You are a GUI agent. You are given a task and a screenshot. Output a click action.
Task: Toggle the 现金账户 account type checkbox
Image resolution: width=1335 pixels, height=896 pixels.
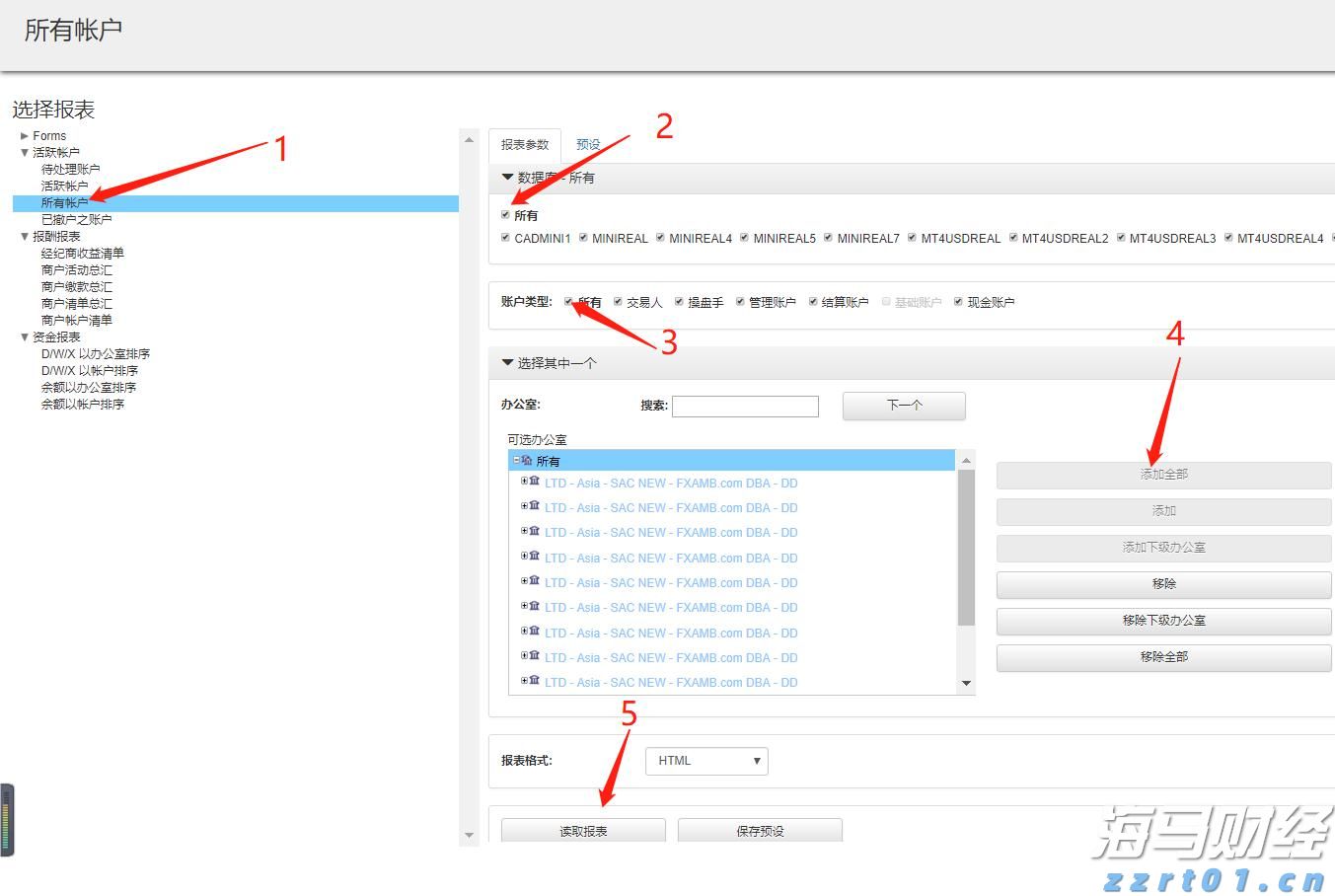pos(957,302)
